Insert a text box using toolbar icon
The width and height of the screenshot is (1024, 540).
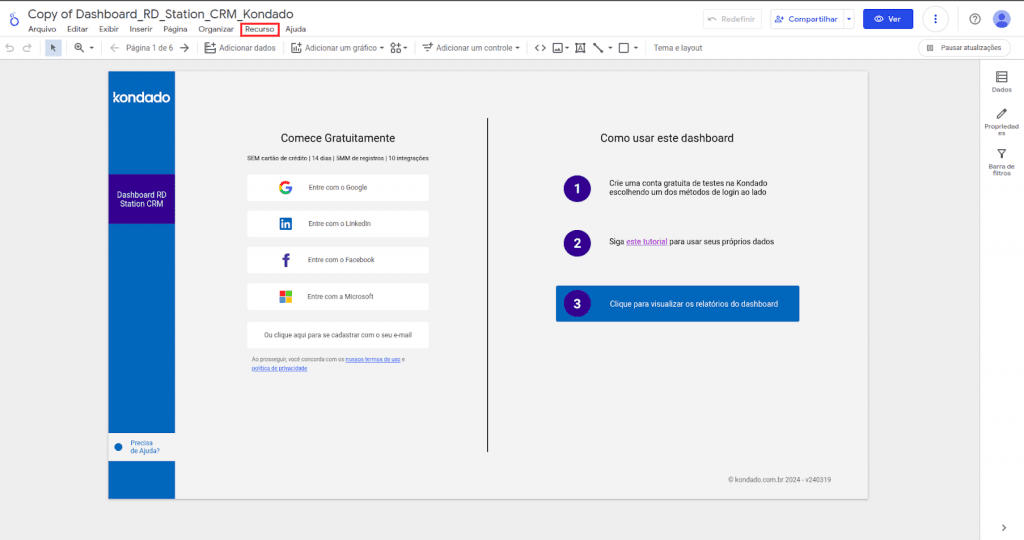tap(580, 48)
